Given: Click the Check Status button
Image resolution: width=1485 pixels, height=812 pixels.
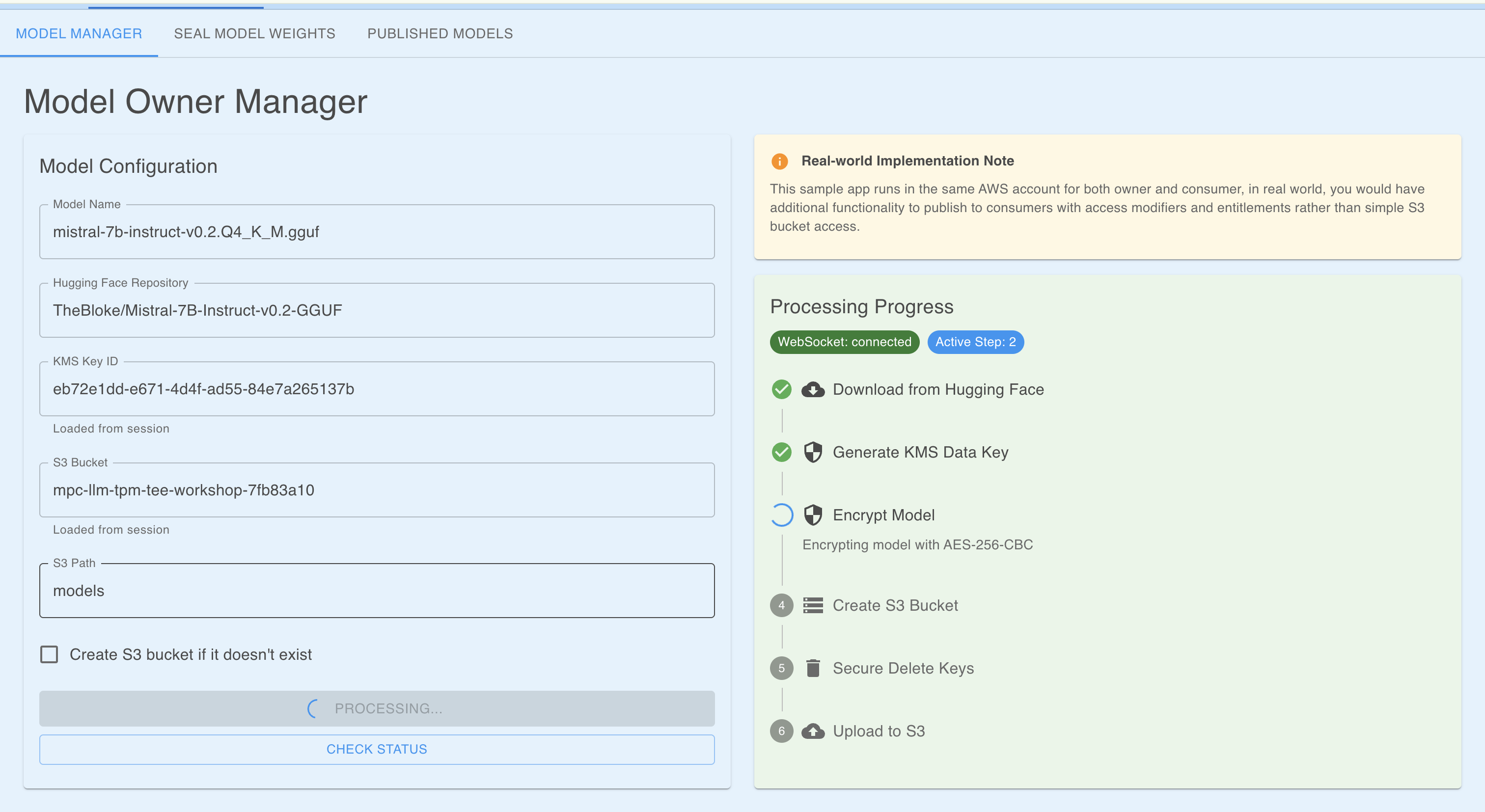Looking at the screenshot, I should pos(377,749).
